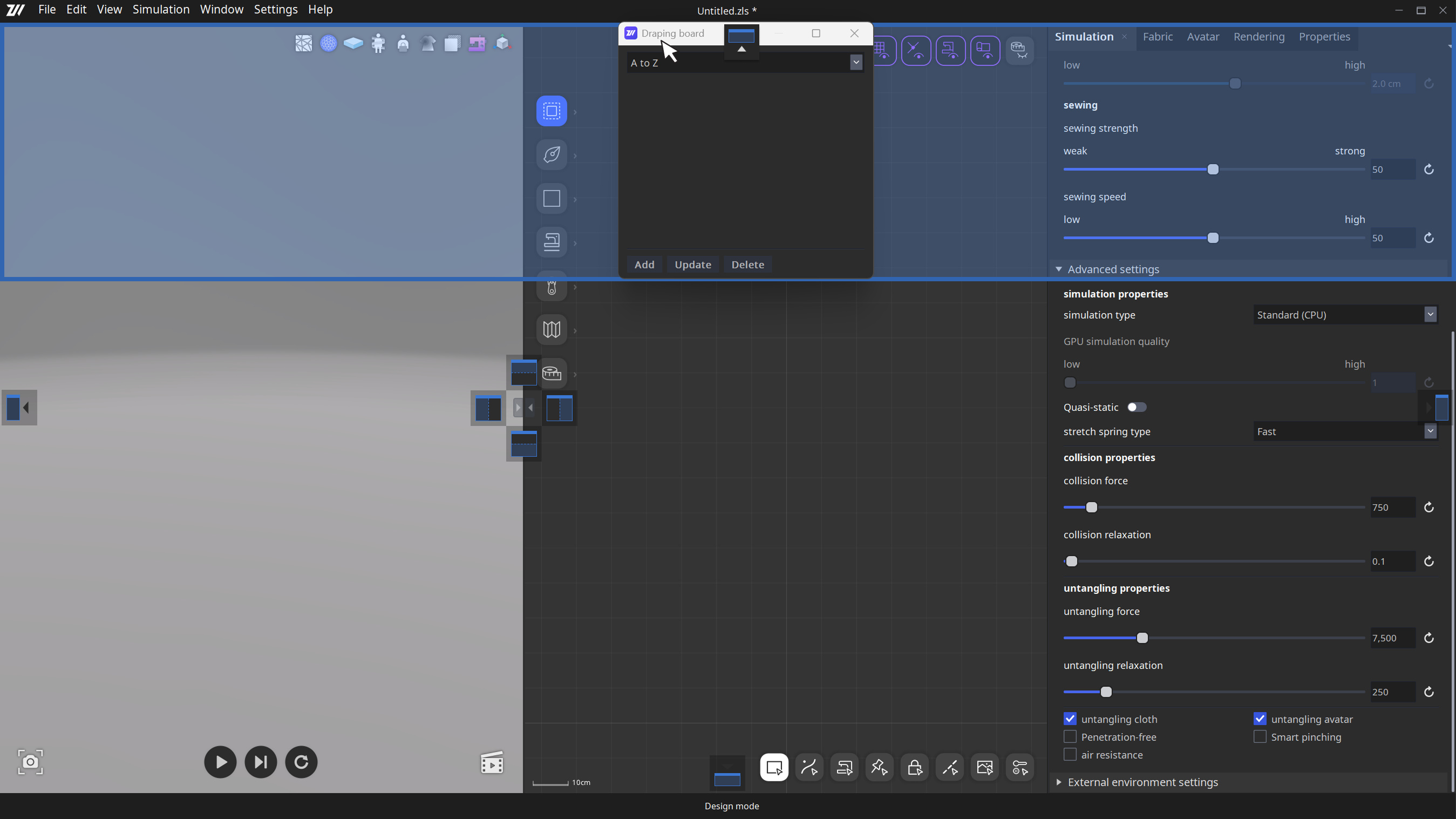1456x819 pixels.
Task: Select the Measuring Tape tool
Action: pos(553,373)
